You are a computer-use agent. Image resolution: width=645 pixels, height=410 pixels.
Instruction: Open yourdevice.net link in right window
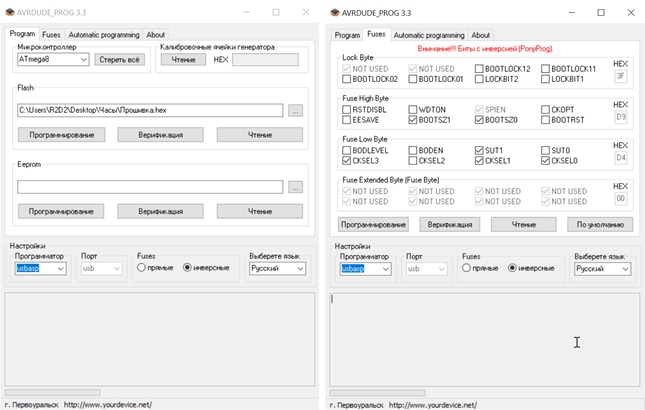tap(433, 405)
